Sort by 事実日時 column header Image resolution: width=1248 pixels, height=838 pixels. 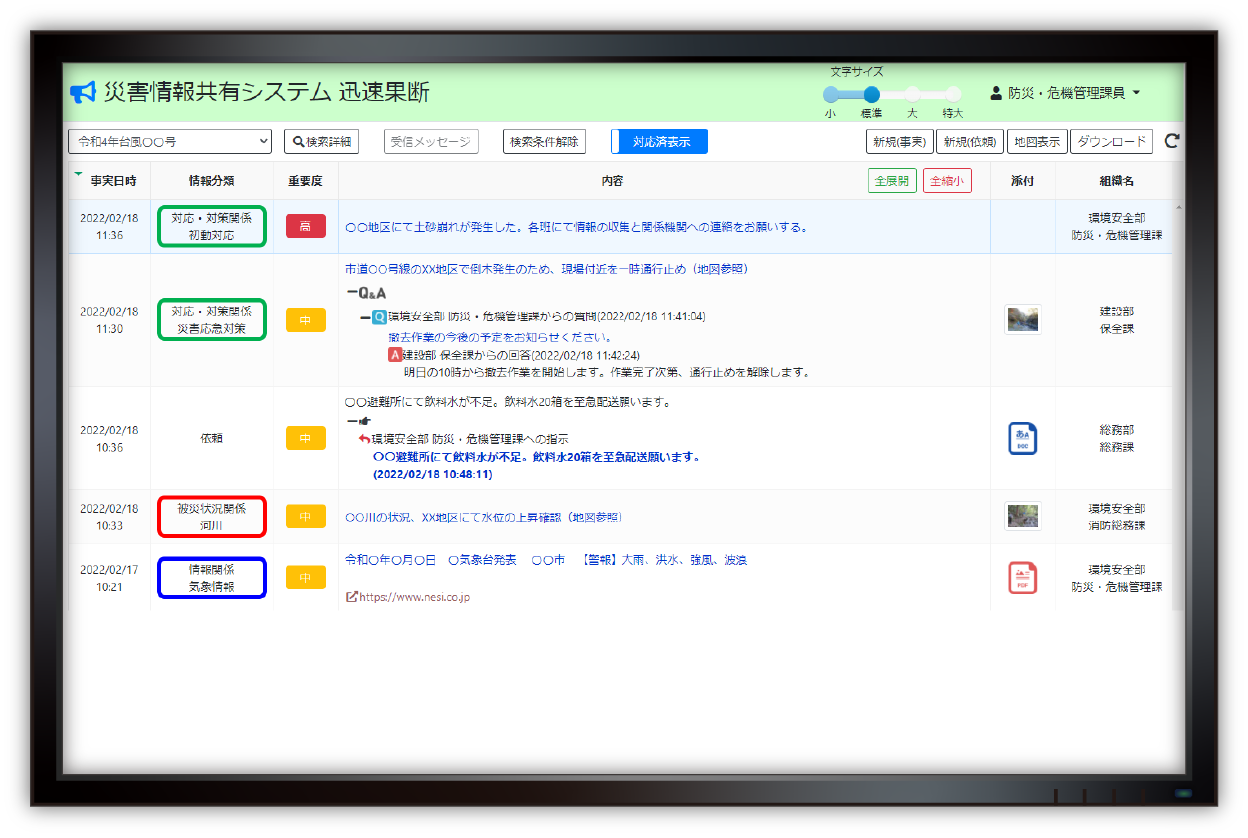[113, 181]
